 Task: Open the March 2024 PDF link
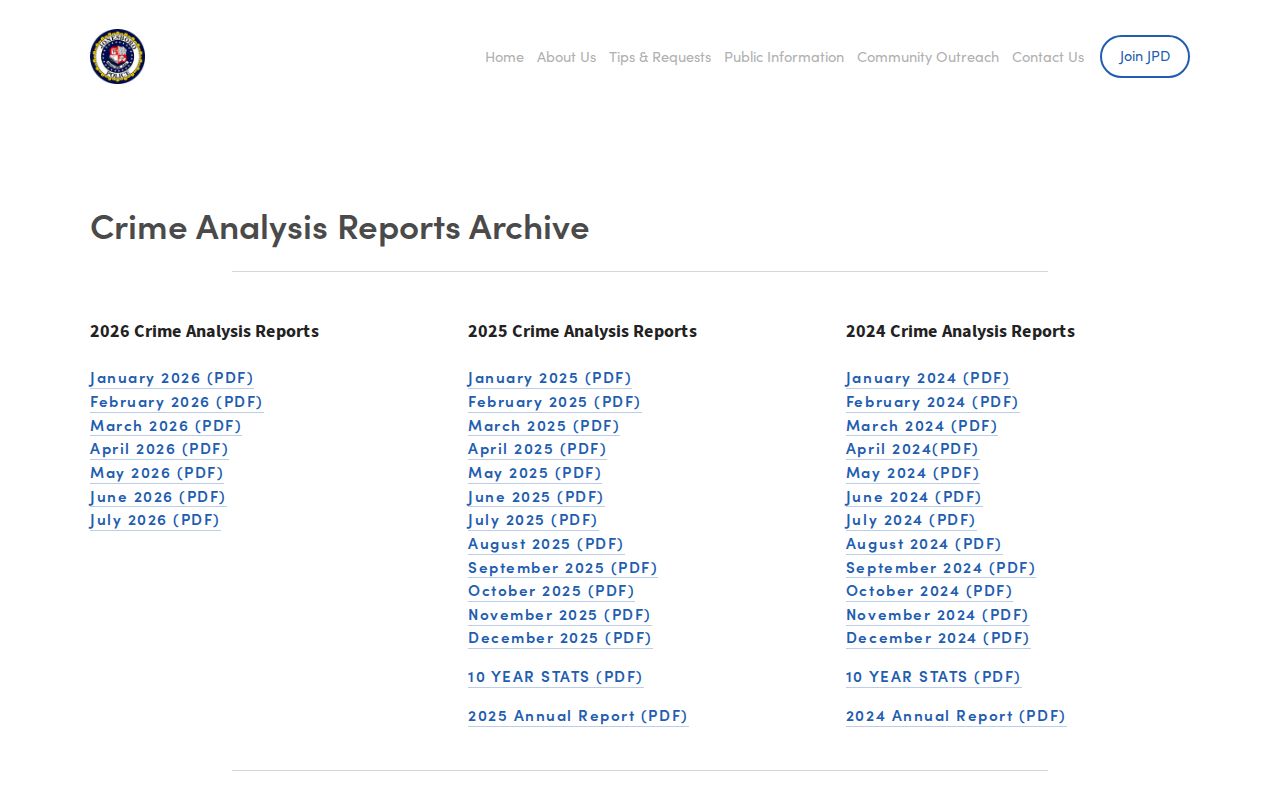pyautogui.click(x=922, y=426)
